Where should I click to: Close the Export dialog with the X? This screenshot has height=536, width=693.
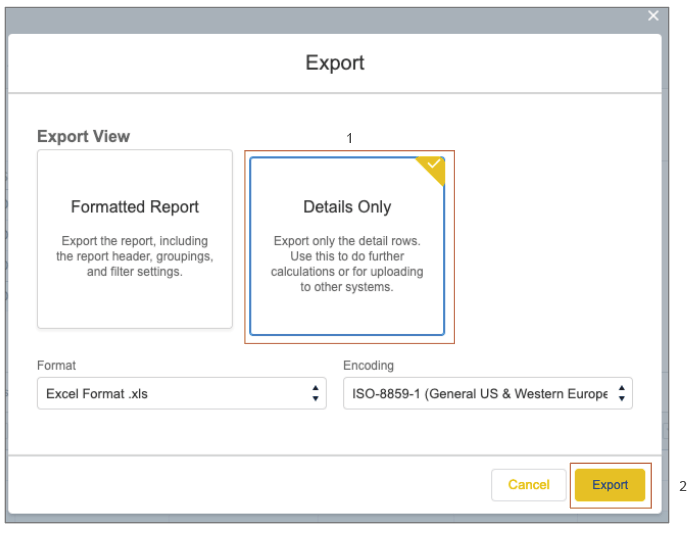(653, 16)
